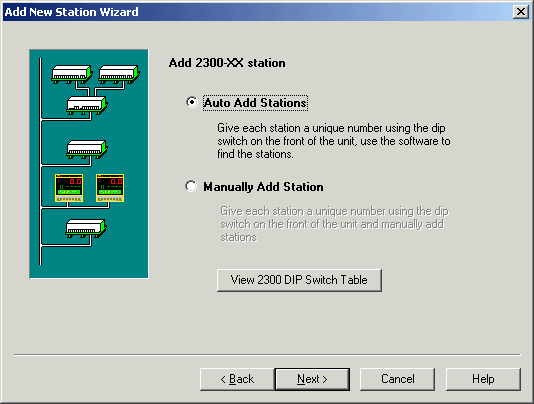Return to the previous step with Back
This screenshot has width=534, height=404.
pos(237,379)
